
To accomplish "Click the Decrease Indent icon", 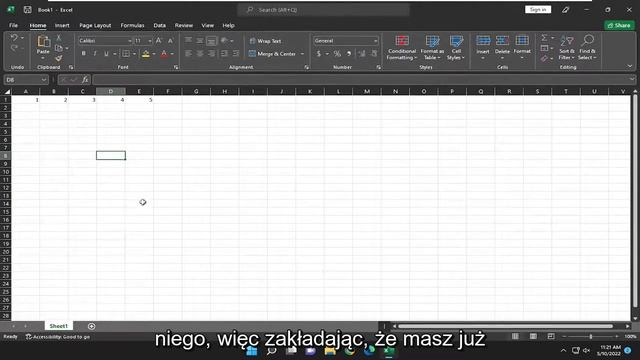I will pos(224,53).
